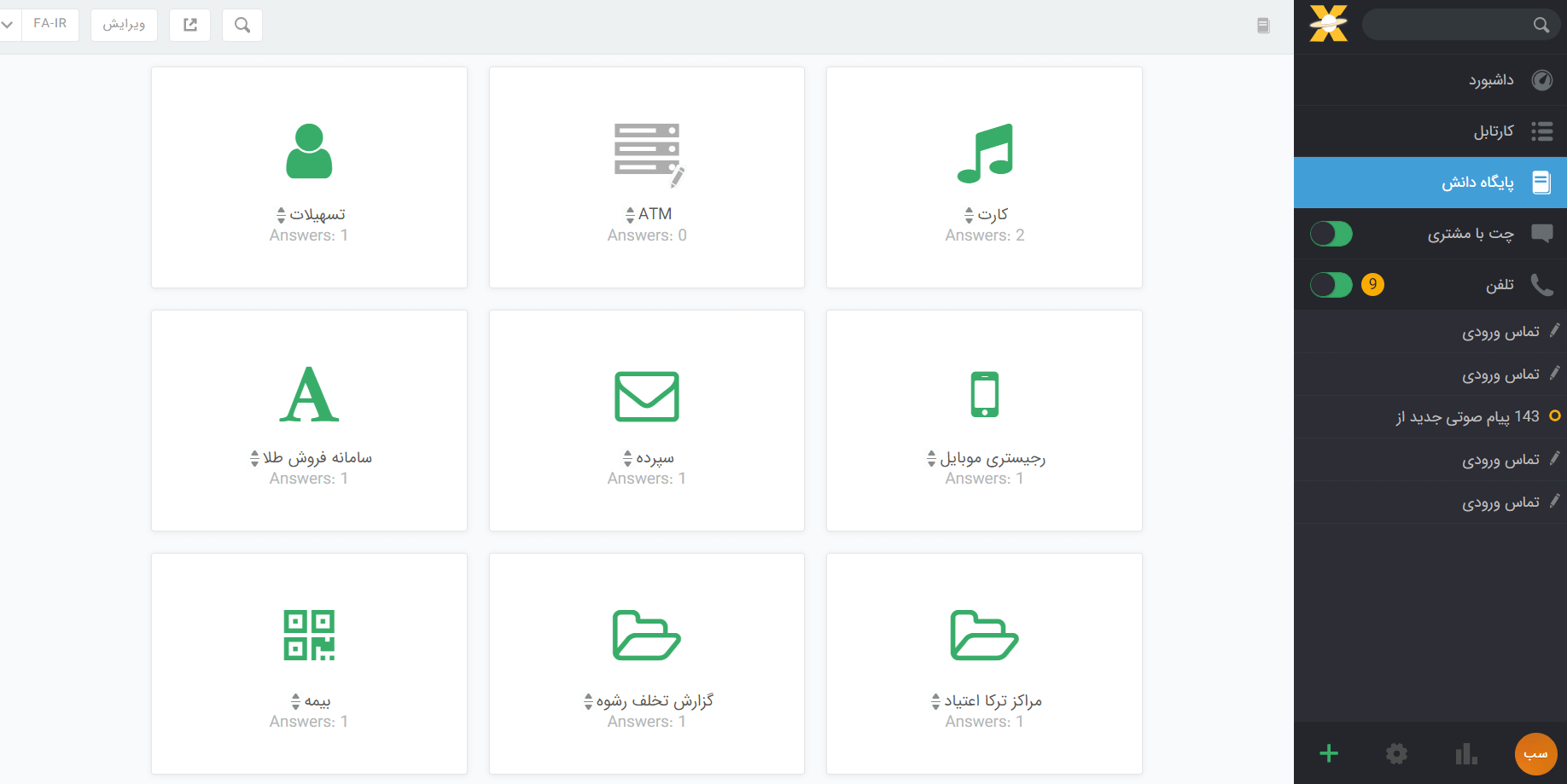Click "Answers: 1" under سپرده
The image size is (1567, 784).
tap(647, 479)
